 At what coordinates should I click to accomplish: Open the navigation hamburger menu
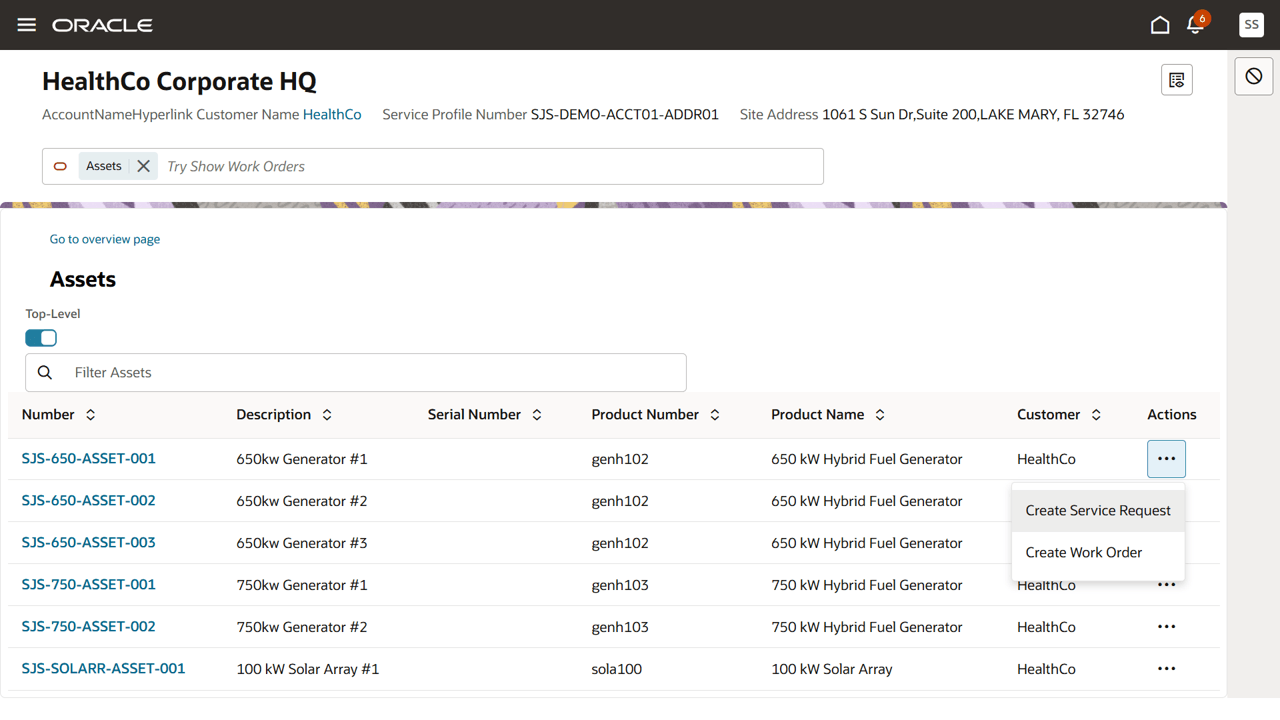click(26, 25)
